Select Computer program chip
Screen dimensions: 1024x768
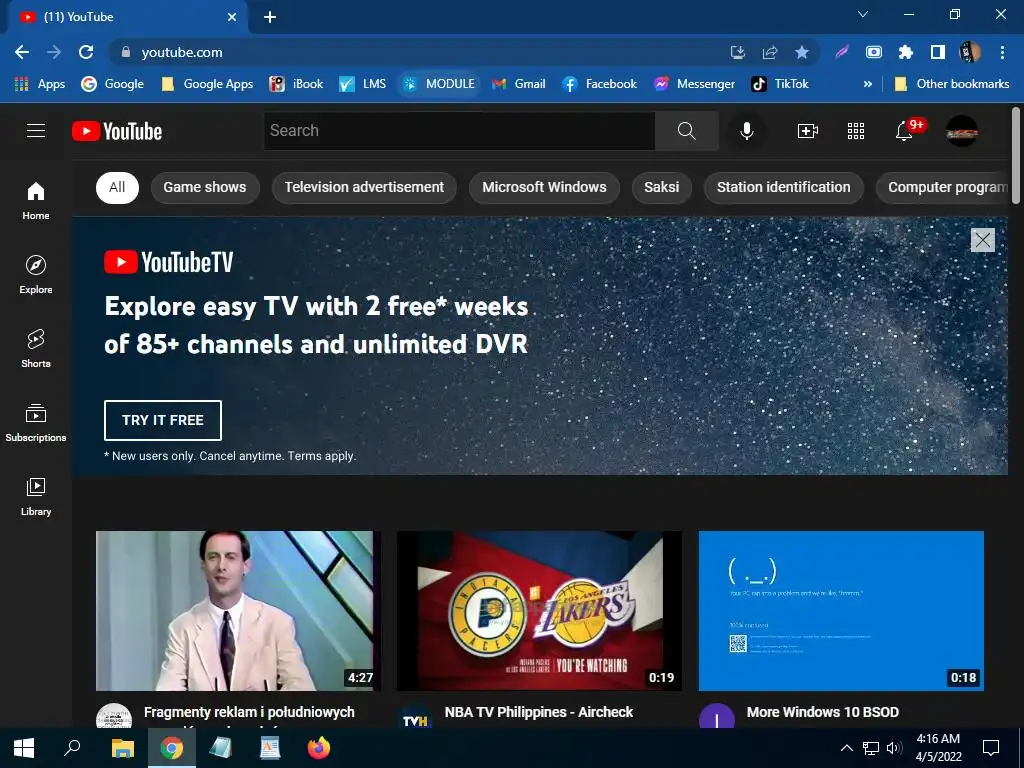942,187
